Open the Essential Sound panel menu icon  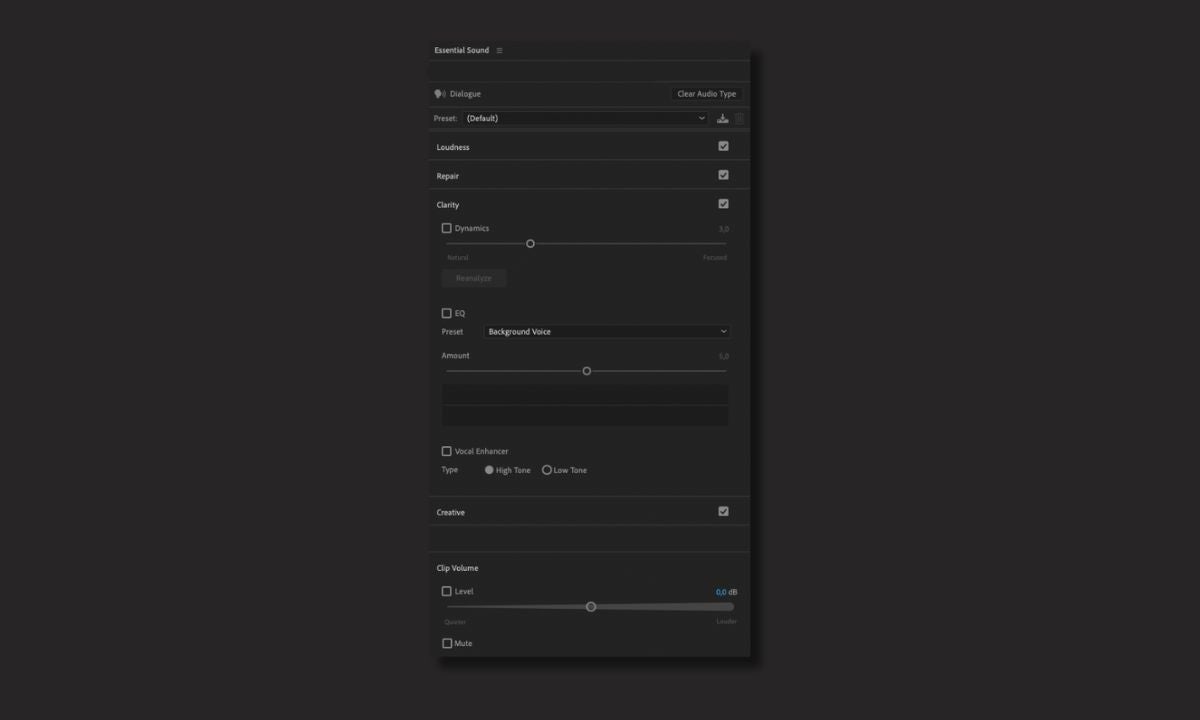point(499,51)
